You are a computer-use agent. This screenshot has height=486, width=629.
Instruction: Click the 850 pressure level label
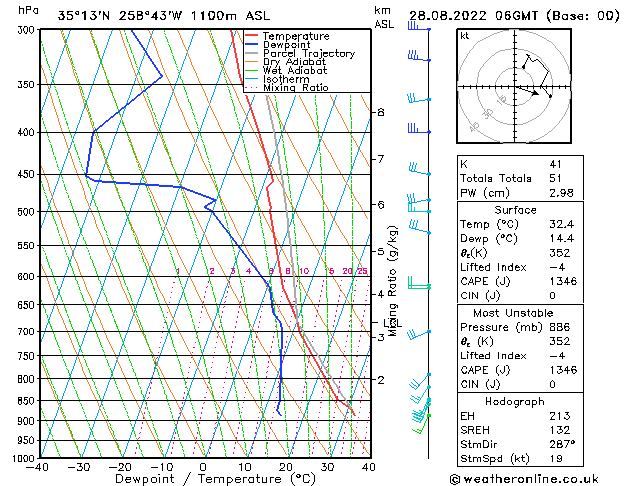coord(28,401)
